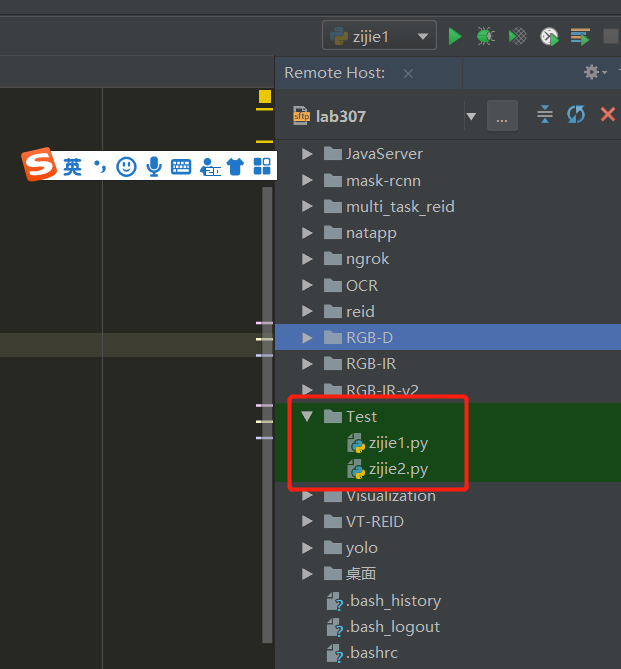Run the zijie1 configuration
This screenshot has width=621, height=669.
455,36
